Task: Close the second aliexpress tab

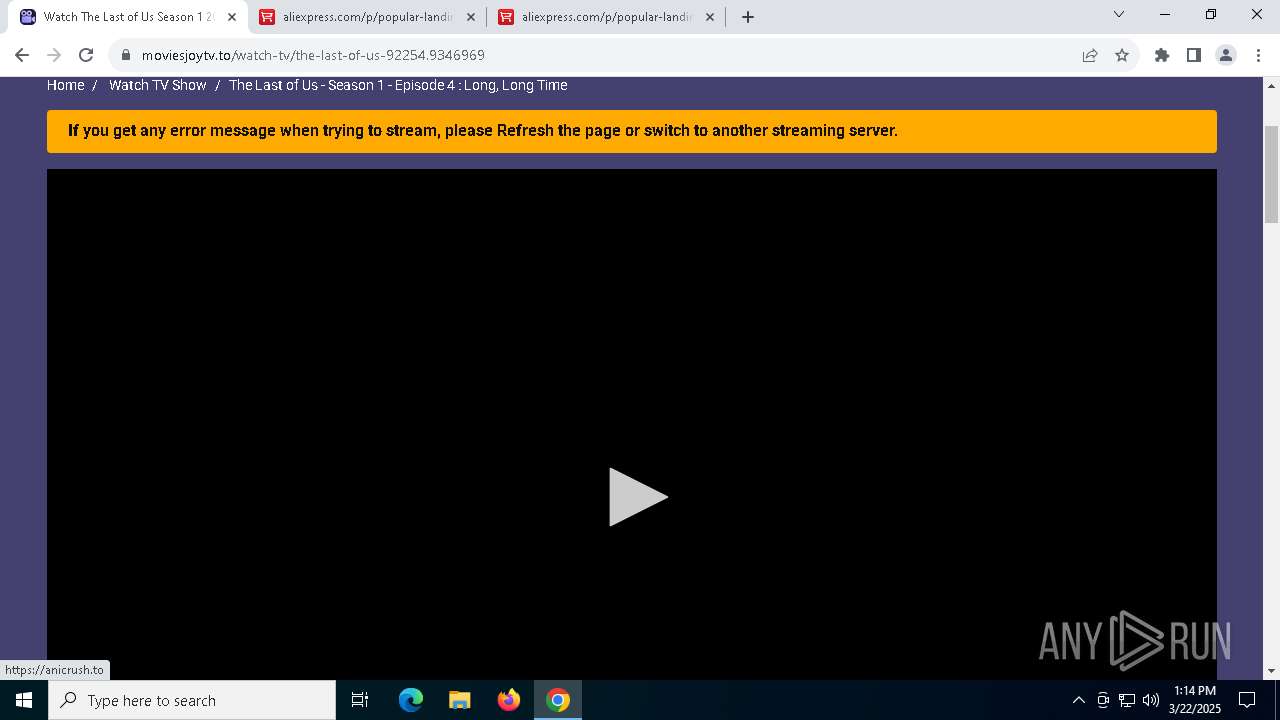Action: [x=710, y=17]
